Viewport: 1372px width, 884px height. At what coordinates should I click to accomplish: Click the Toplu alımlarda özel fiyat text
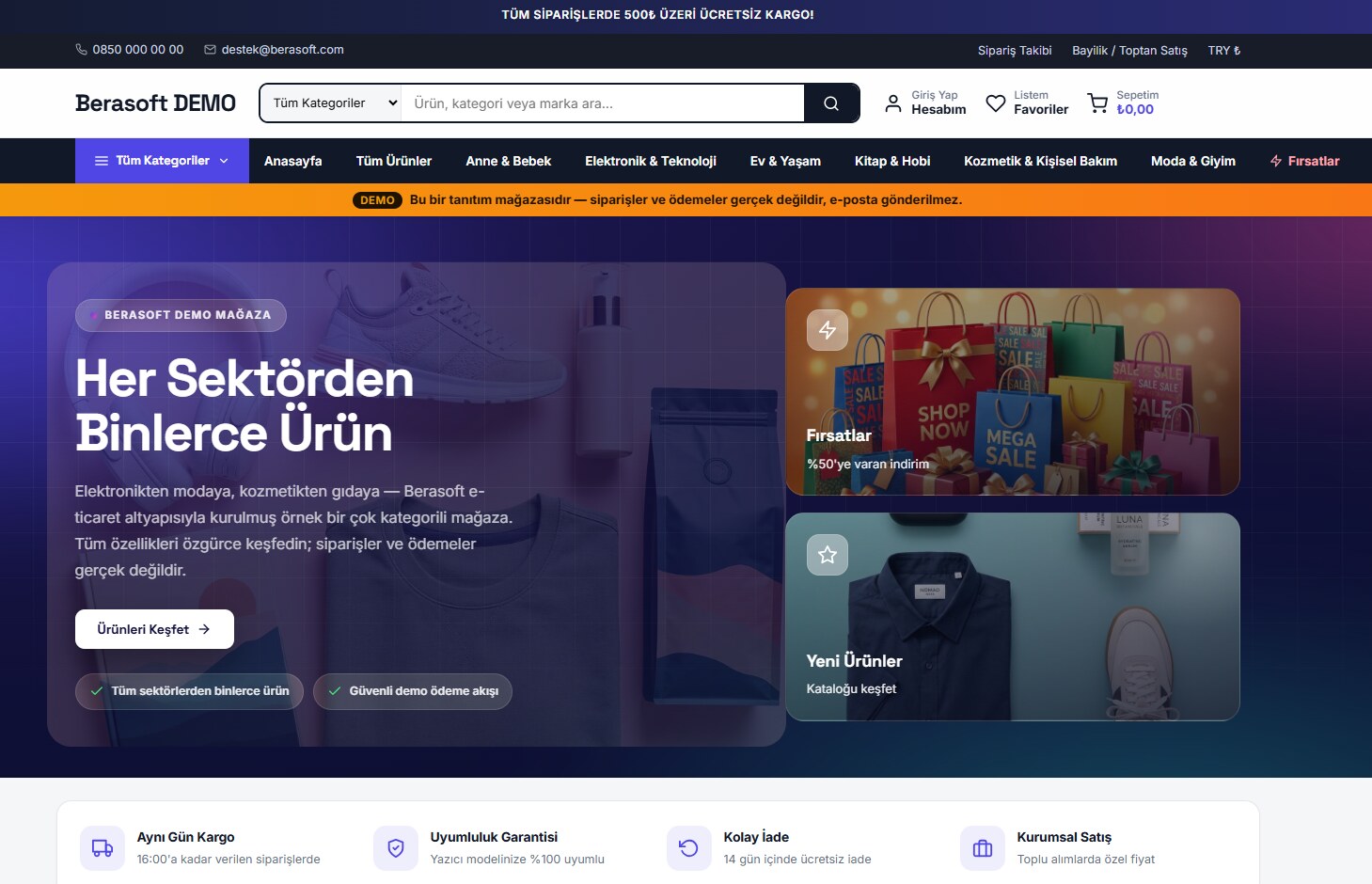click(1086, 860)
